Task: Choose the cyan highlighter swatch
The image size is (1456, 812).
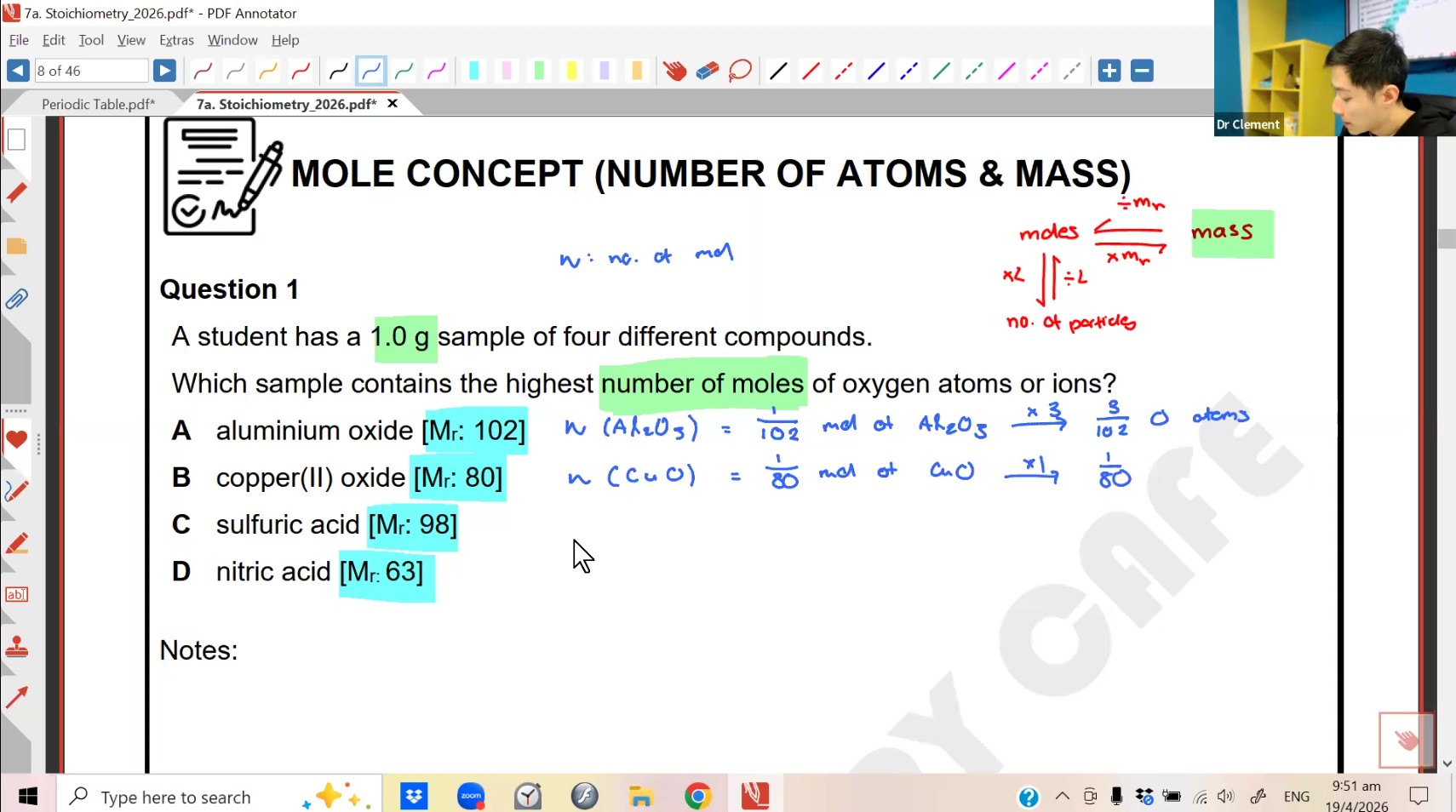Action: coord(474,71)
